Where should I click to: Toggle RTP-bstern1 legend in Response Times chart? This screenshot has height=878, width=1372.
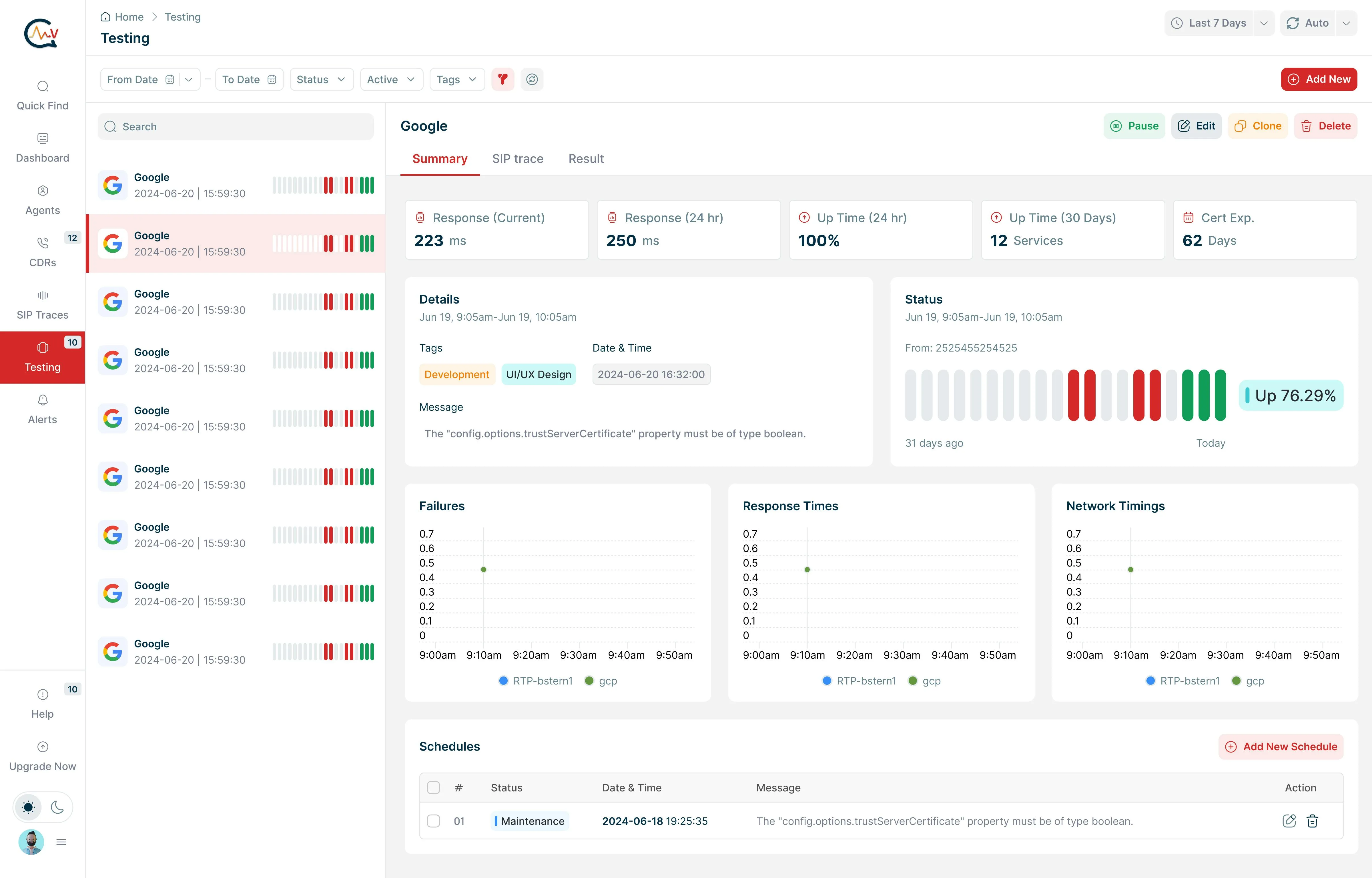860,681
